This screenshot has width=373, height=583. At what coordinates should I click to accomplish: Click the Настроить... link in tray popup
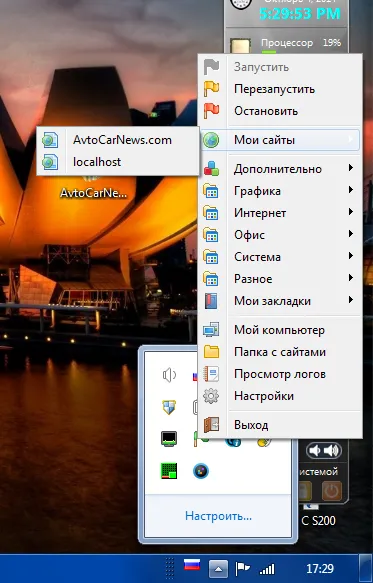pyautogui.click(x=218, y=516)
